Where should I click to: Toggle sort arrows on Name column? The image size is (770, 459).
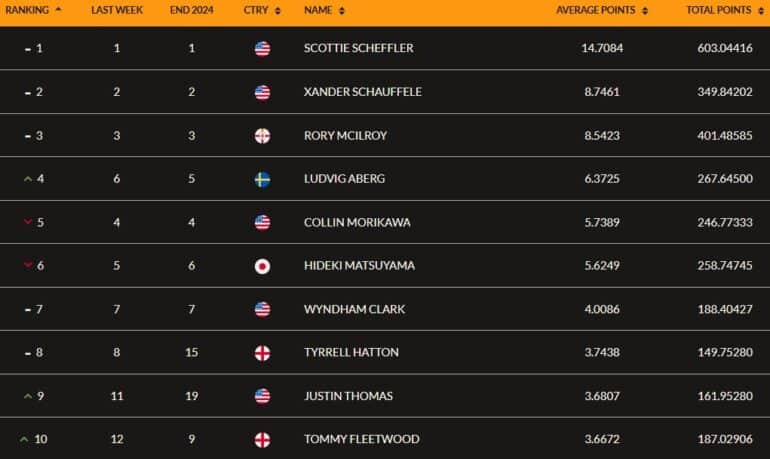342,11
